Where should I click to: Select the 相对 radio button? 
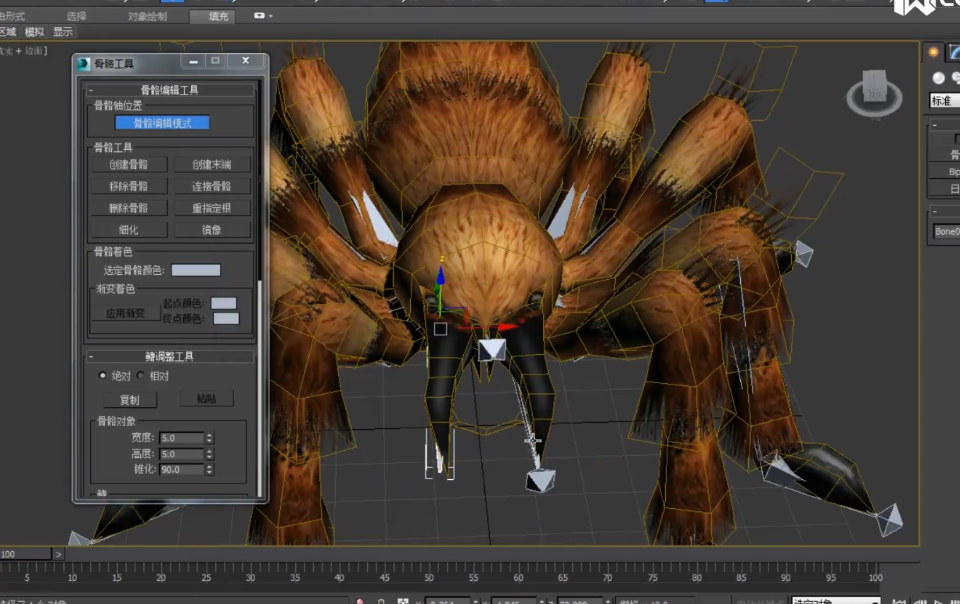140,376
